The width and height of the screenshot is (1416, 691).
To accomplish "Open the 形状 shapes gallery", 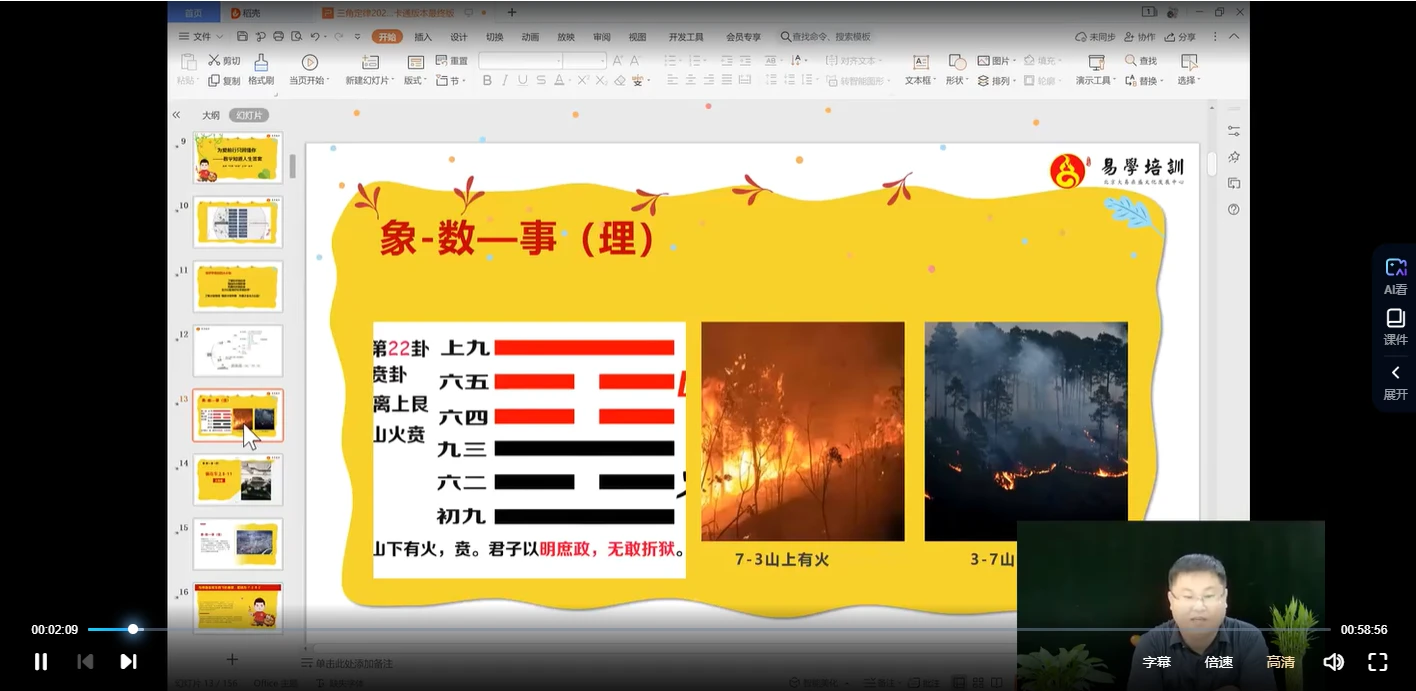I will (x=957, y=69).
